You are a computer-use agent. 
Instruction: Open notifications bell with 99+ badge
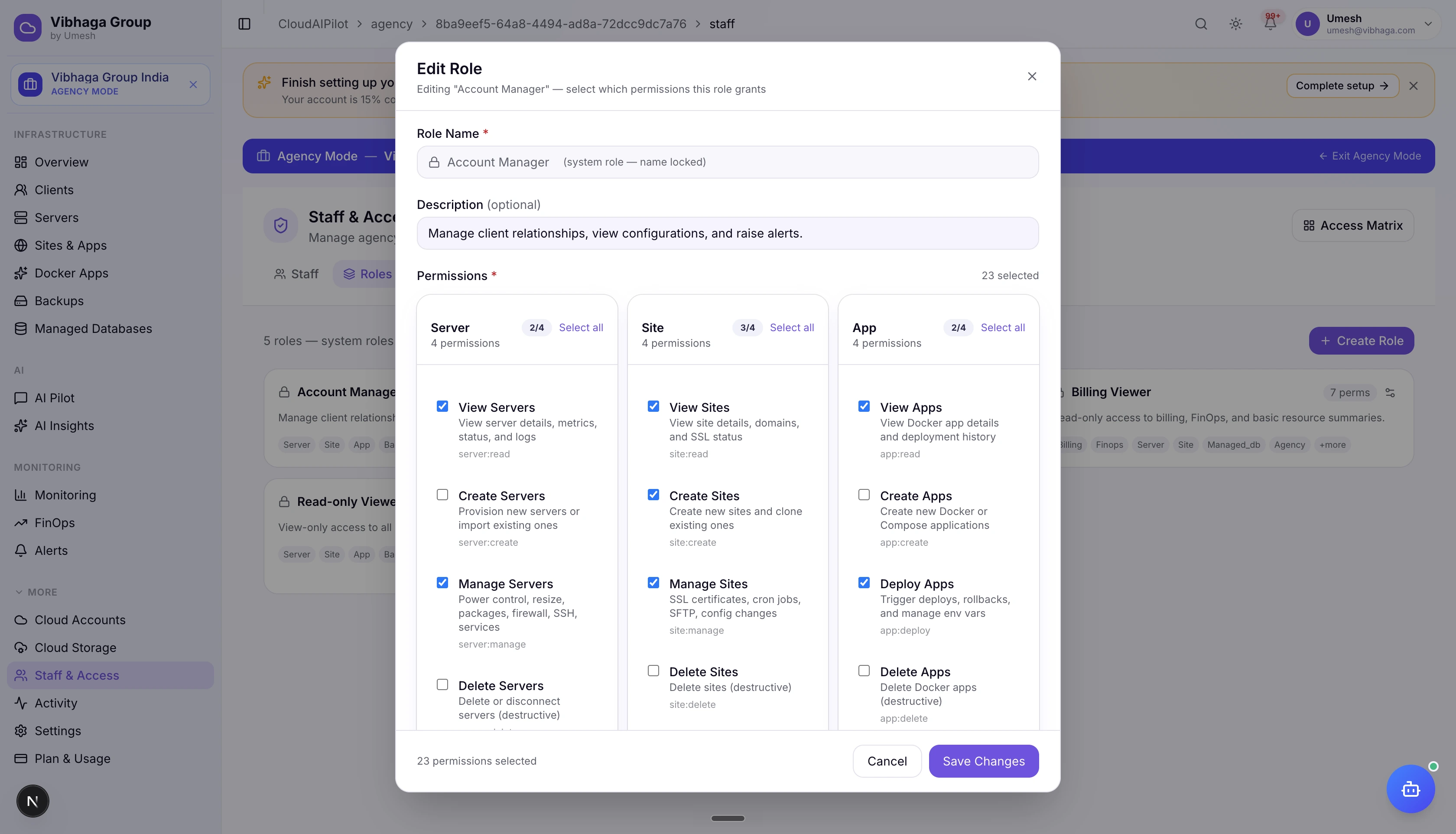[1271, 23]
